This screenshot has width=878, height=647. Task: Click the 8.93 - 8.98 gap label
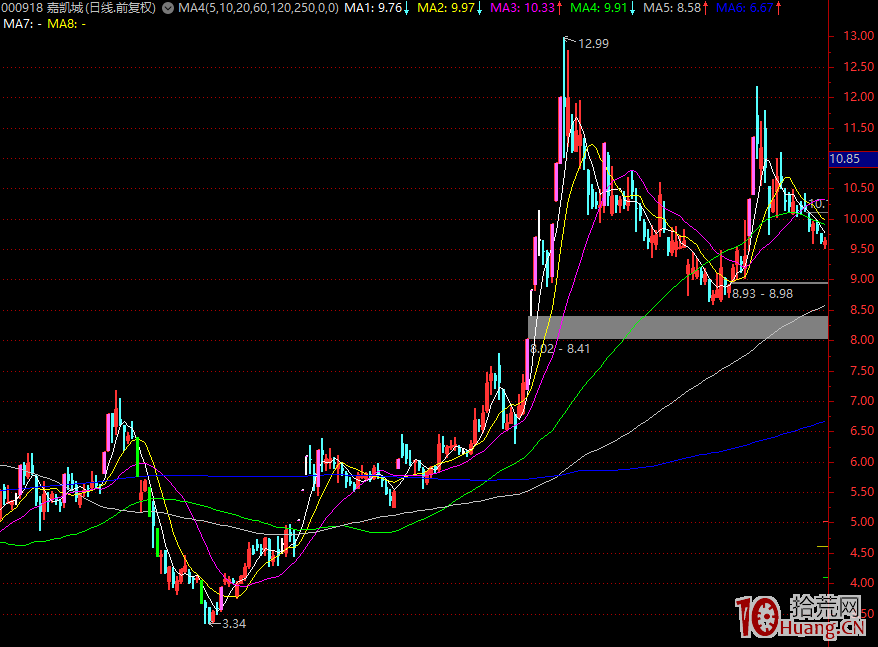[762, 294]
